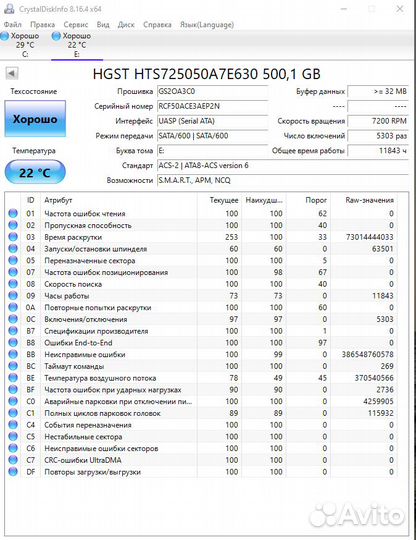The width and height of the screenshot is (416, 540).
Task: Select attribute text Время раскрутки
Action: click(x=73, y=237)
